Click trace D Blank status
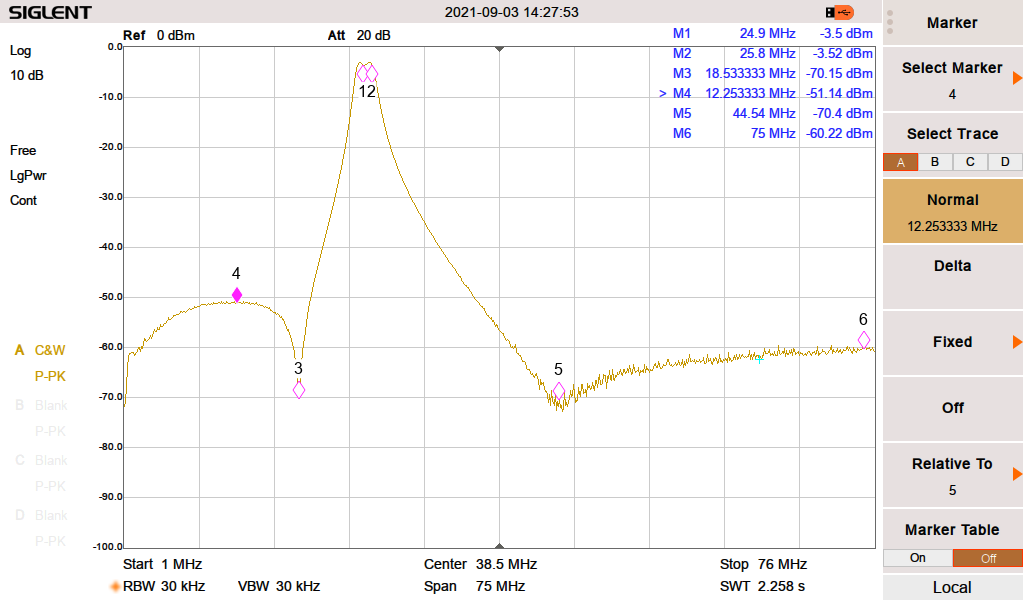1023x600 pixels. [51, 515]
